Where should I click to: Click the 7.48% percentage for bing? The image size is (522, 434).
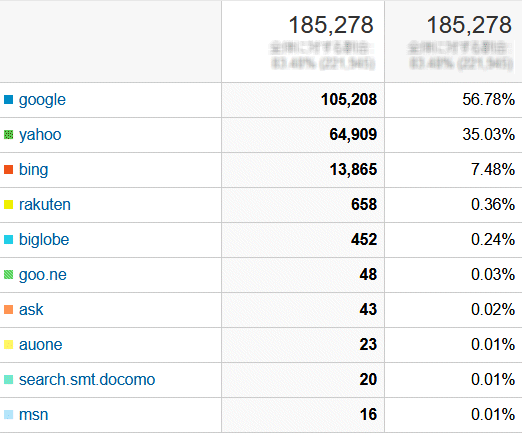pyautogui.click(x=493, y=170)
